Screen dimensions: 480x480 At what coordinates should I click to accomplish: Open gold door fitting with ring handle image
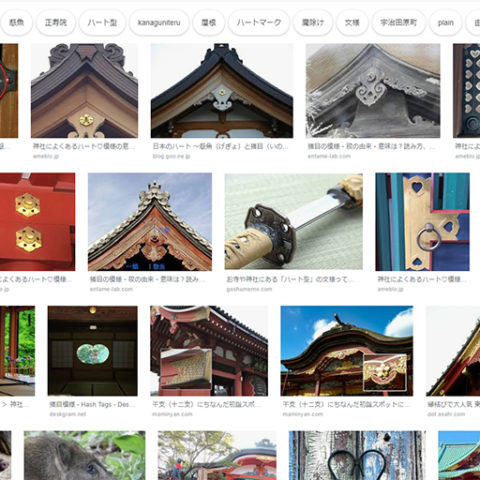422,222
